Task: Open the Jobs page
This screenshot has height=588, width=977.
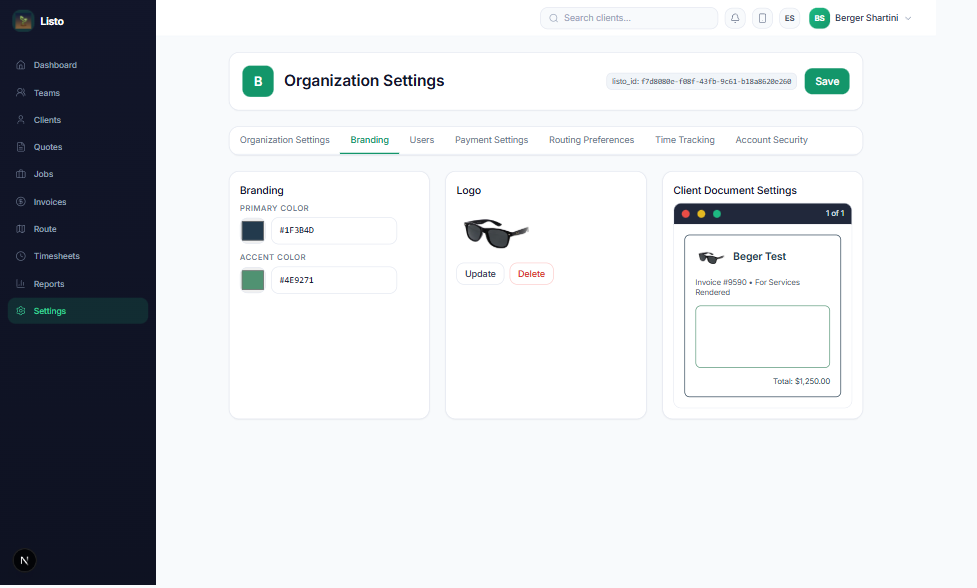Action: (78, 174)
